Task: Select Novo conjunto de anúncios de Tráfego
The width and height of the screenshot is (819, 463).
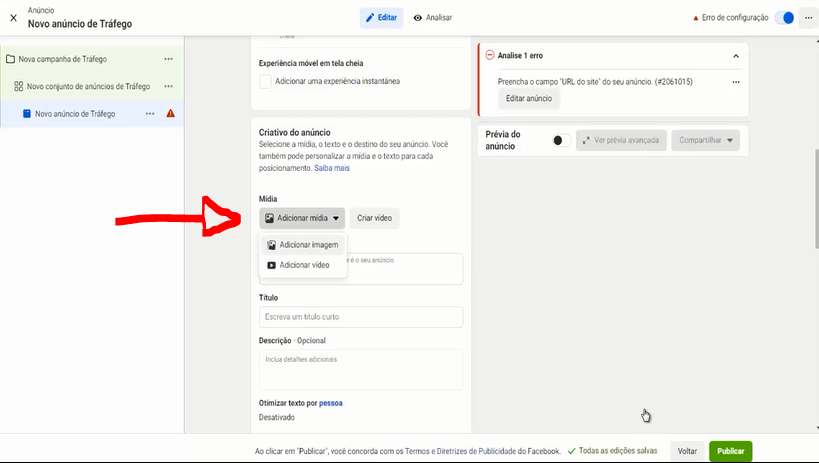Action: [88, 86]
